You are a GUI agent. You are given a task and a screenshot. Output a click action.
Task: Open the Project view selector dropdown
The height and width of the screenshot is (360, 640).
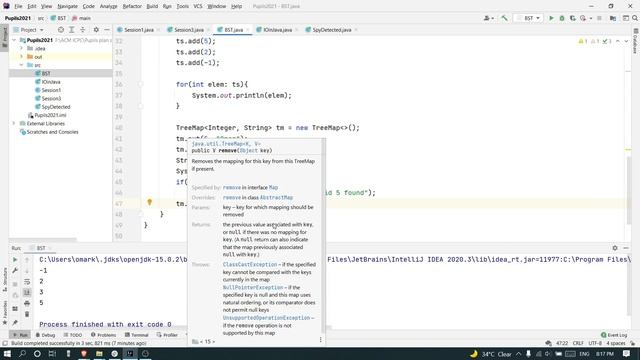[x=28, y=30]
